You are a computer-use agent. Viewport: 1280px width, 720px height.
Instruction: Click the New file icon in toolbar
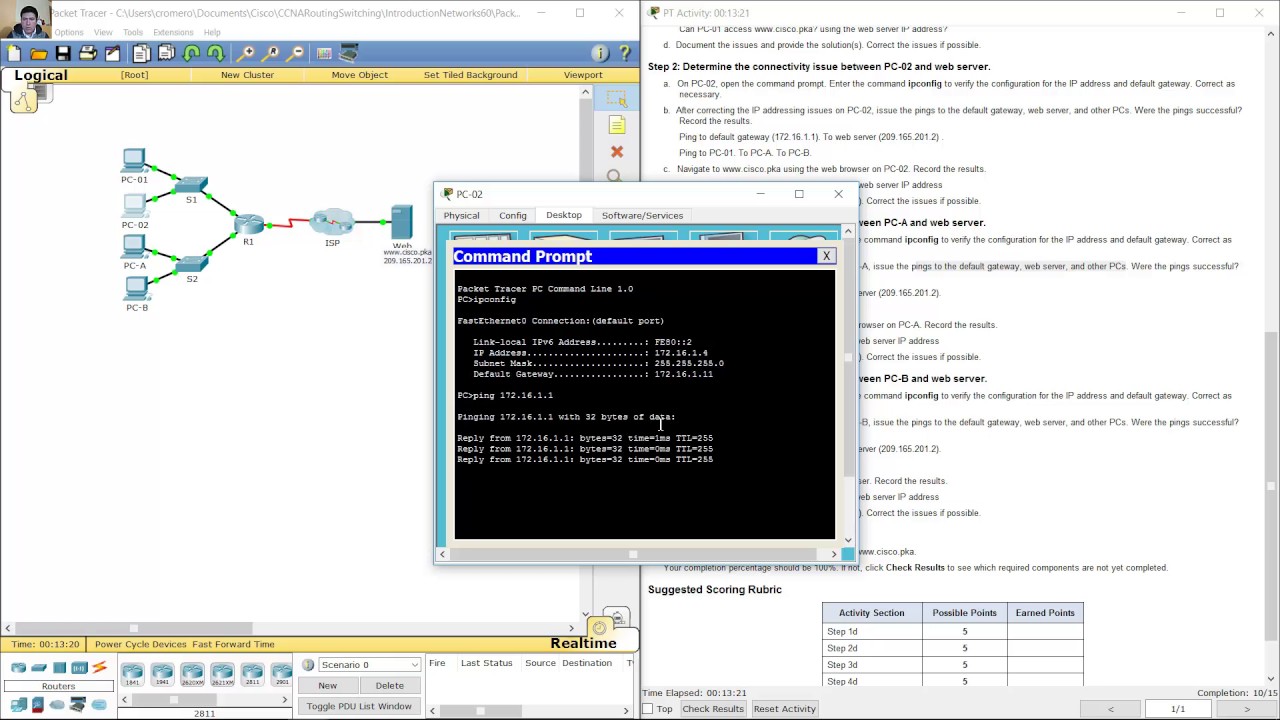click(15, 54)
